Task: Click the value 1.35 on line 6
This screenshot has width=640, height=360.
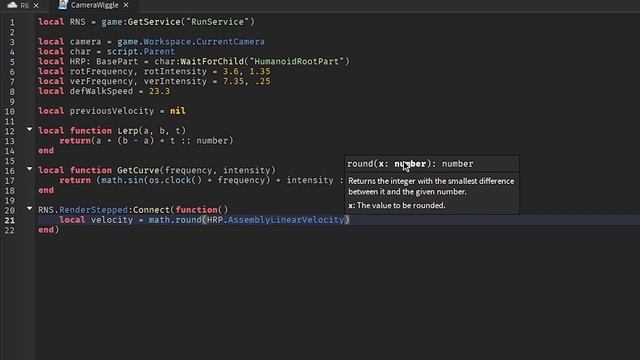Action: [x=260, y=71]
